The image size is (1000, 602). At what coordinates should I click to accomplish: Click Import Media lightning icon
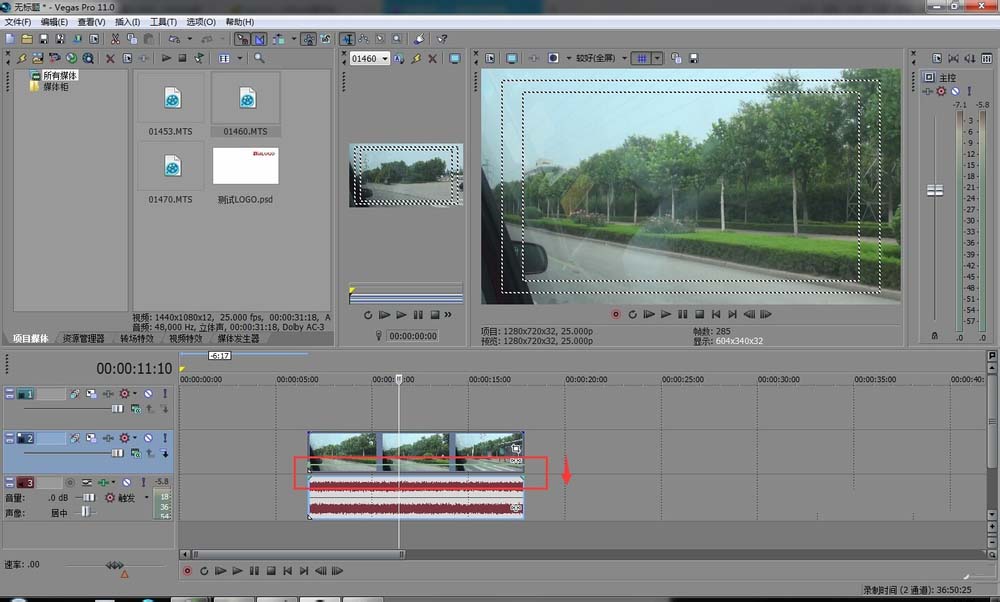pyautogui.click(x=22, y=58)
